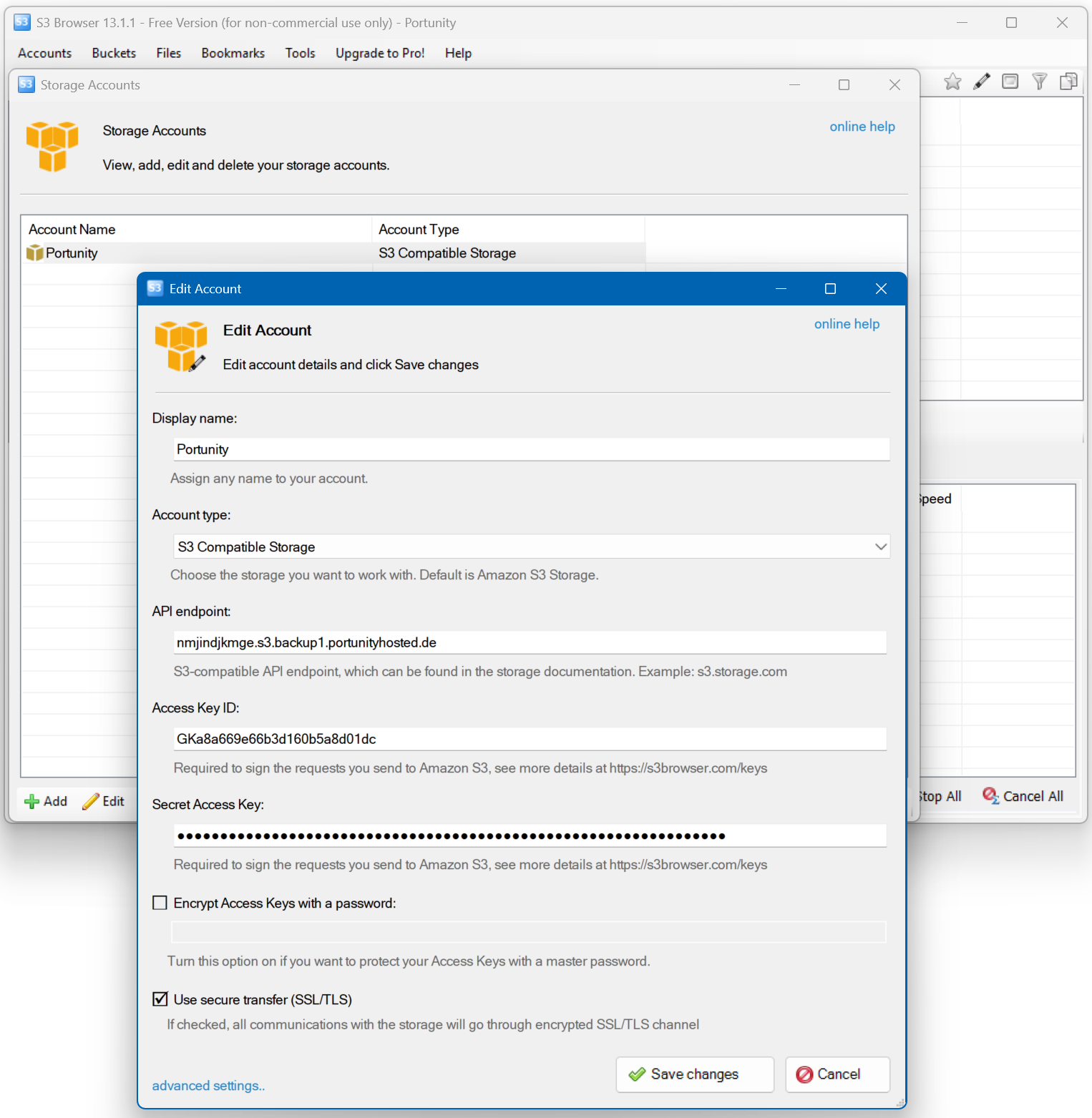Screen dimensions: 1092x1118
Task: Sort by the Account Name column header
Action: coord(72,230)
